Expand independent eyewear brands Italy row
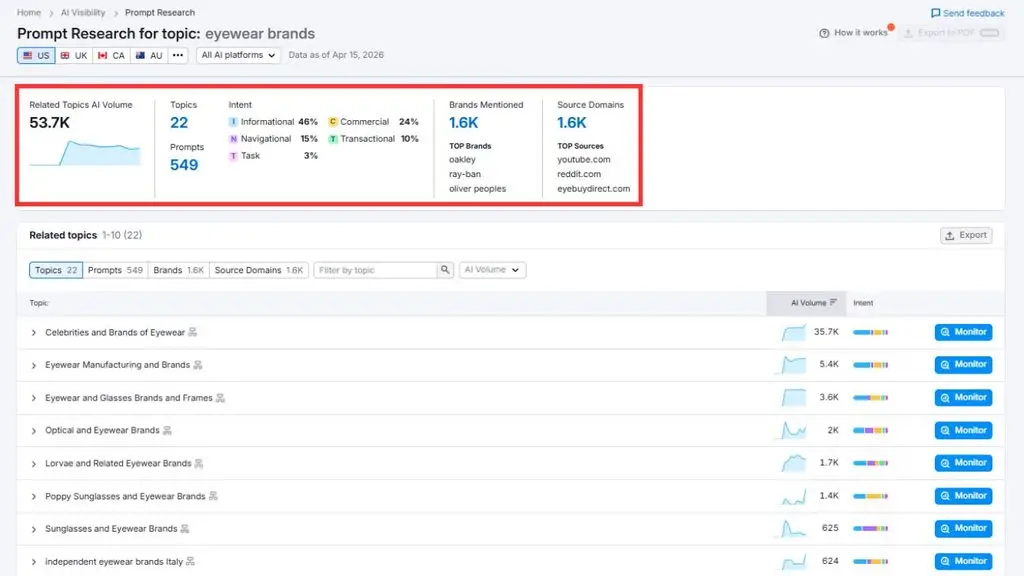 pos(33,562)
